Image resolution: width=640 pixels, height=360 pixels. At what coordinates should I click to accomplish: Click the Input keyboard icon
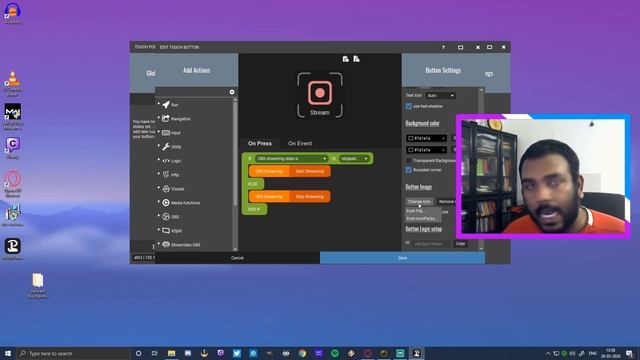[x=166, y=133]
